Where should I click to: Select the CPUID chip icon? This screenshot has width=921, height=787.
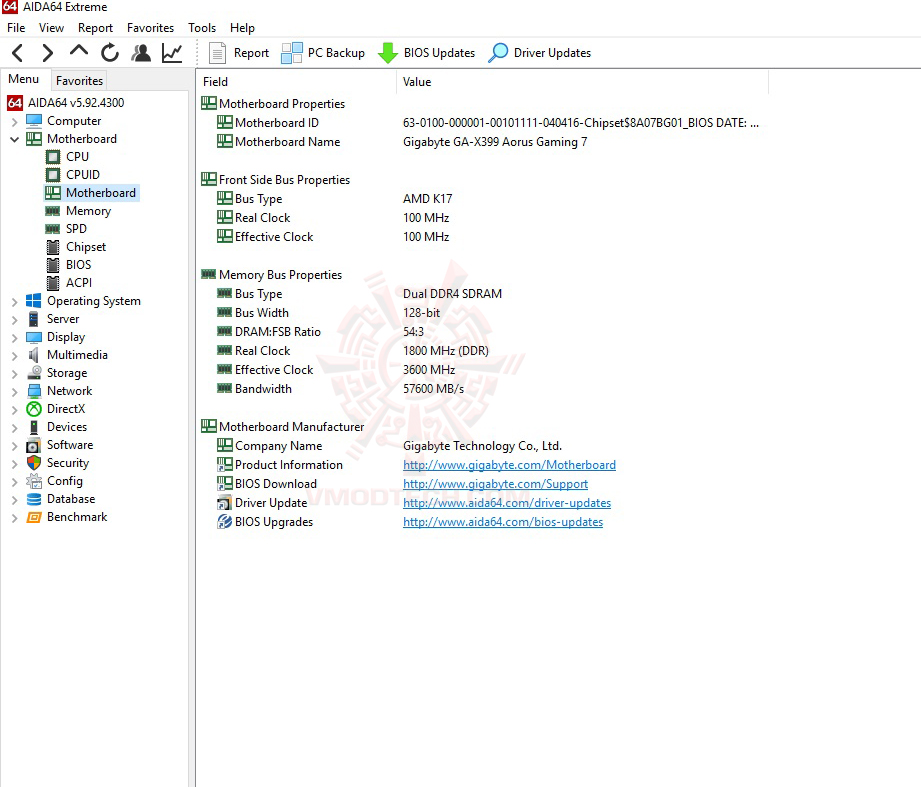point(53,175)
